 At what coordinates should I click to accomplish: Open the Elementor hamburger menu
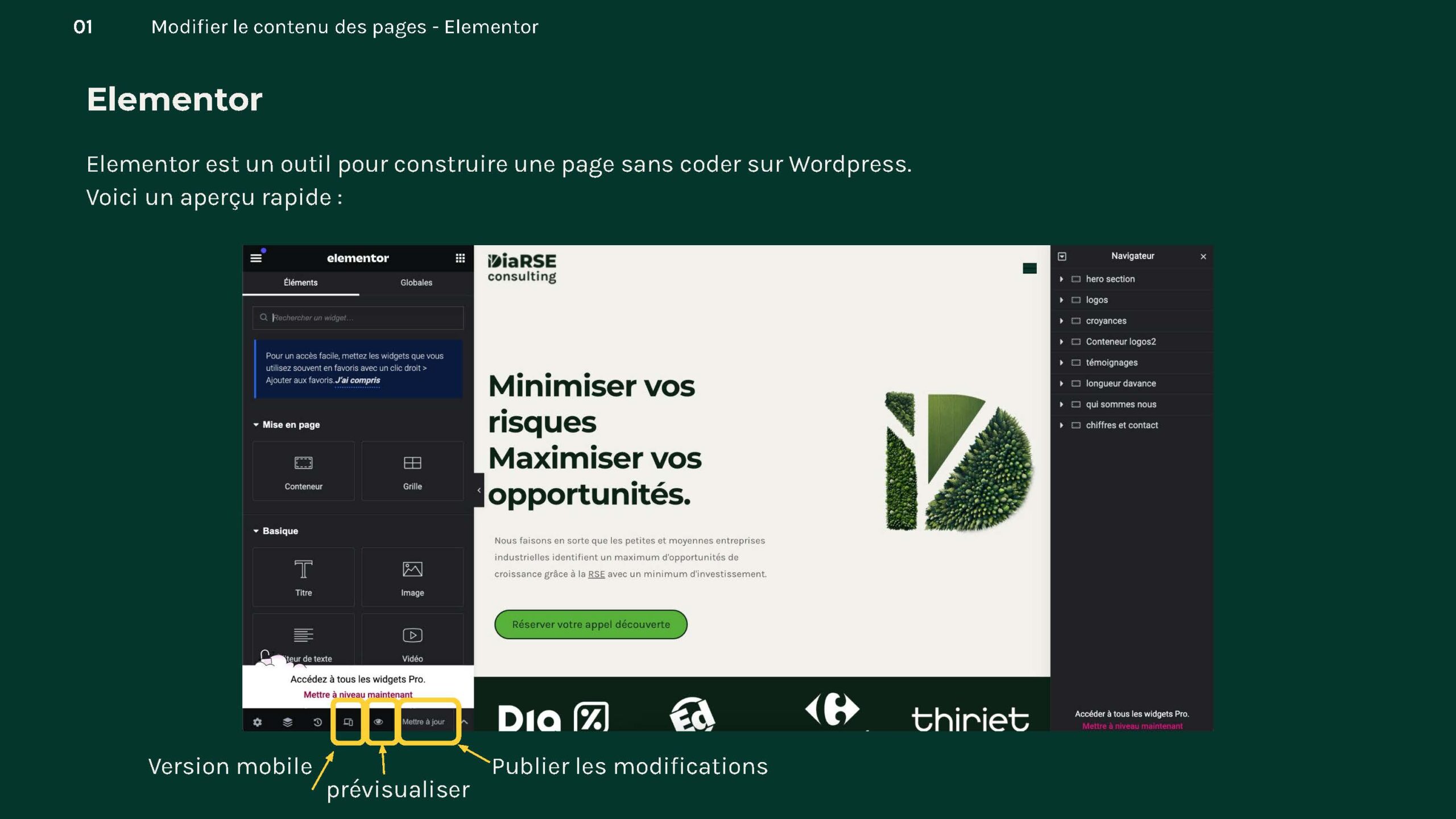(256, 258)
